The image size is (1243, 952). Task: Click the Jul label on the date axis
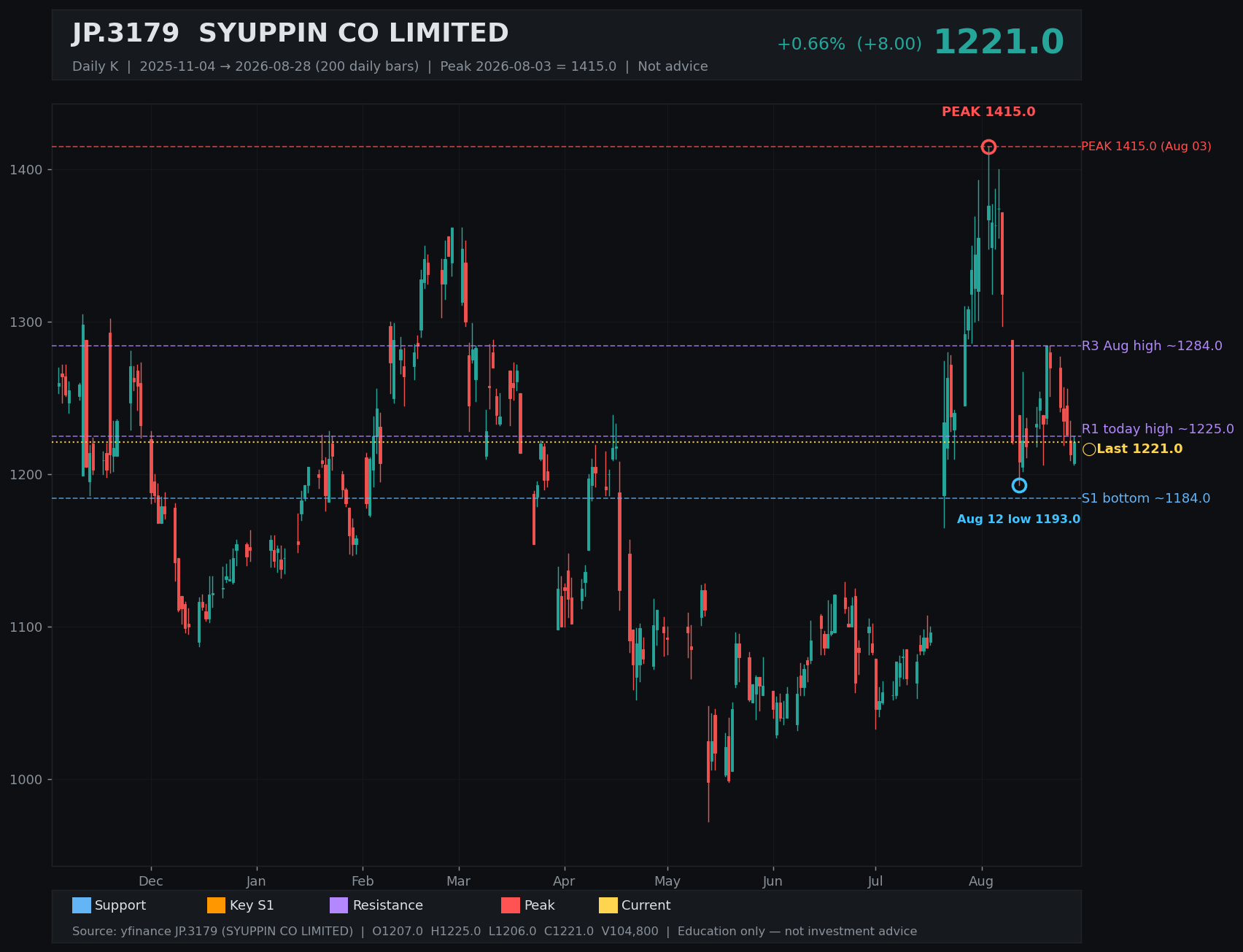click(875, 881)
